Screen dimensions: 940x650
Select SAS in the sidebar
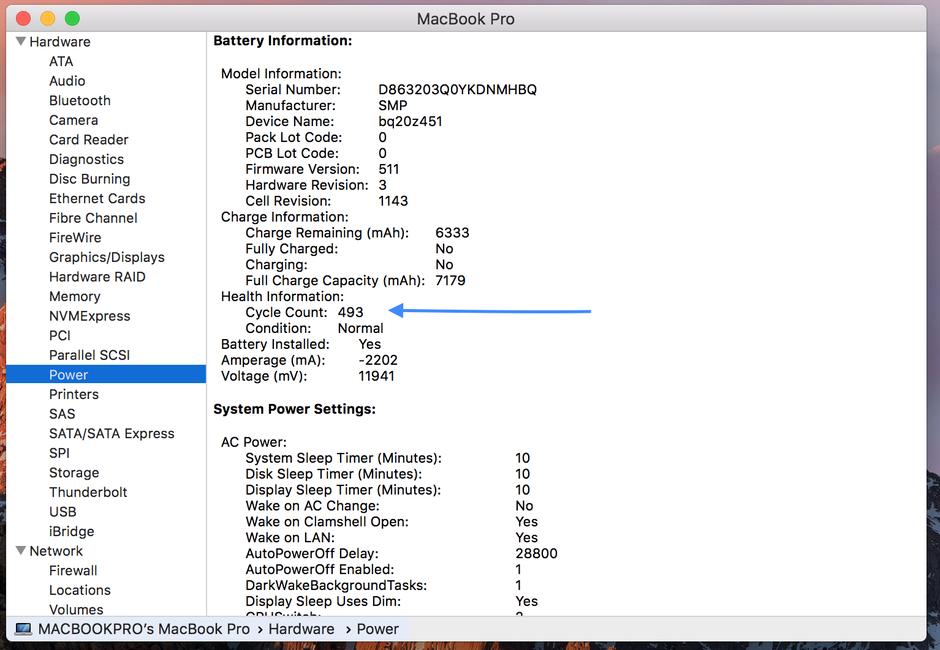[62, 414]
